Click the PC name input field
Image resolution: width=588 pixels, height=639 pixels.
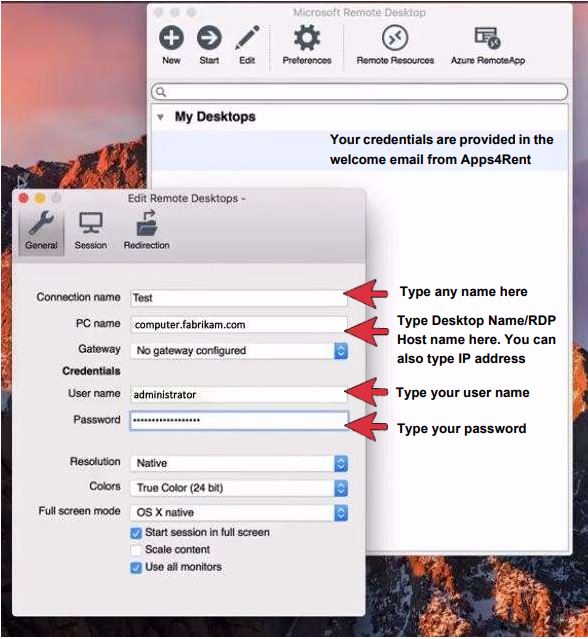(239, 325)
